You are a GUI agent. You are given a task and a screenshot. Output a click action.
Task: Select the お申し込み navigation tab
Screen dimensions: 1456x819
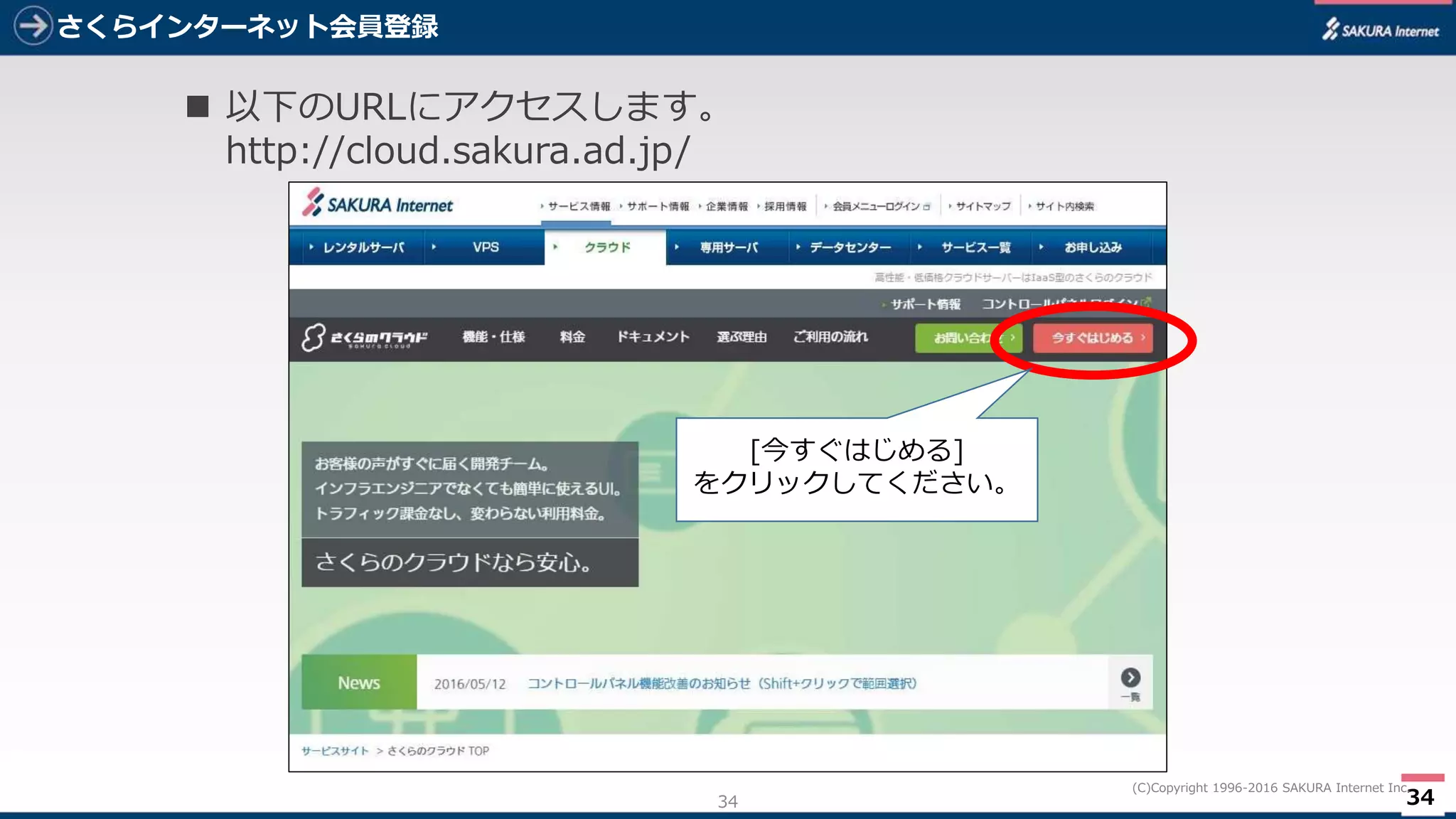coord(1093,247)
